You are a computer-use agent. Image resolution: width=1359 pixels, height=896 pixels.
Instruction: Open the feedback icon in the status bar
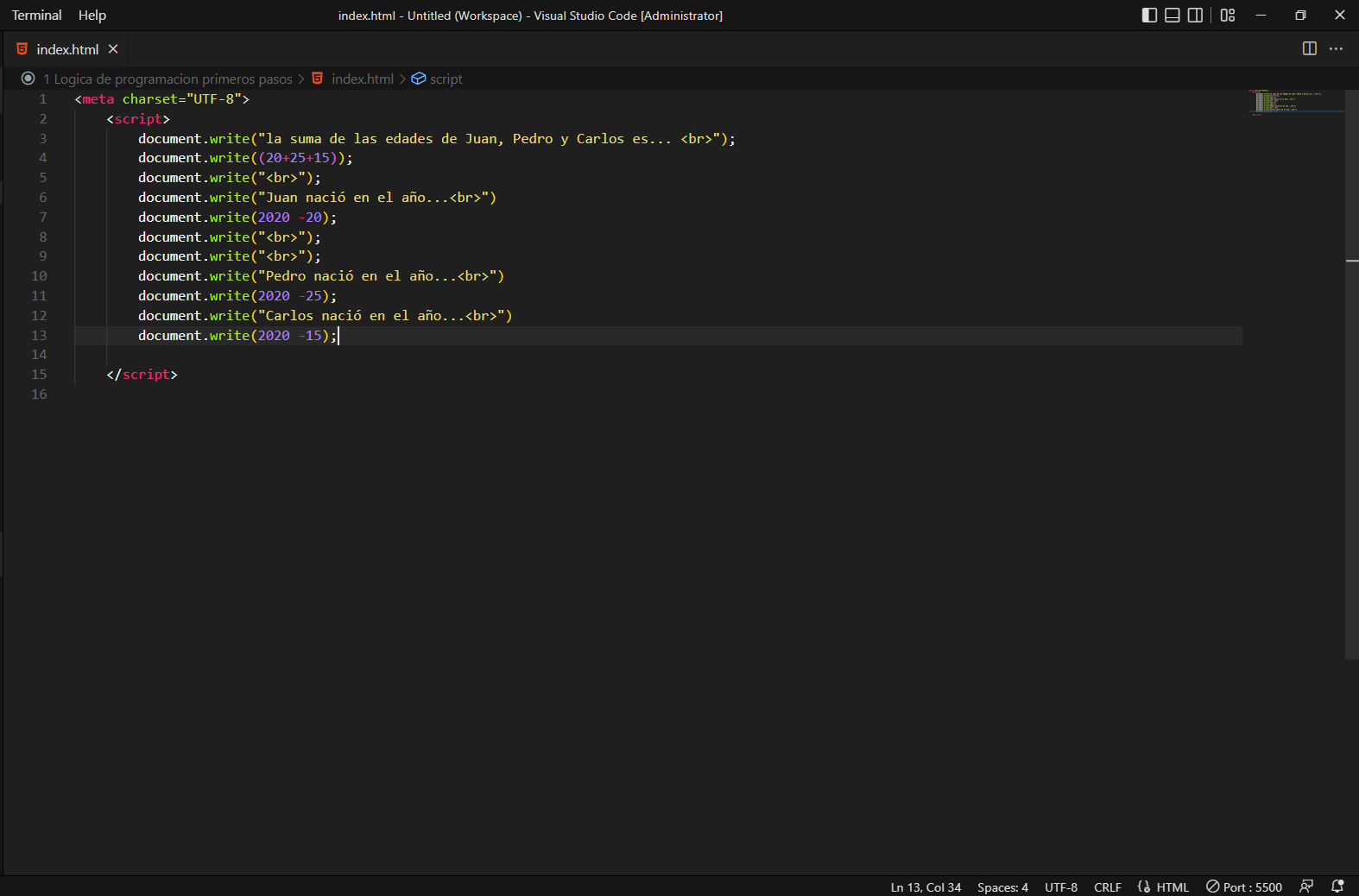tap(1306, 887)
